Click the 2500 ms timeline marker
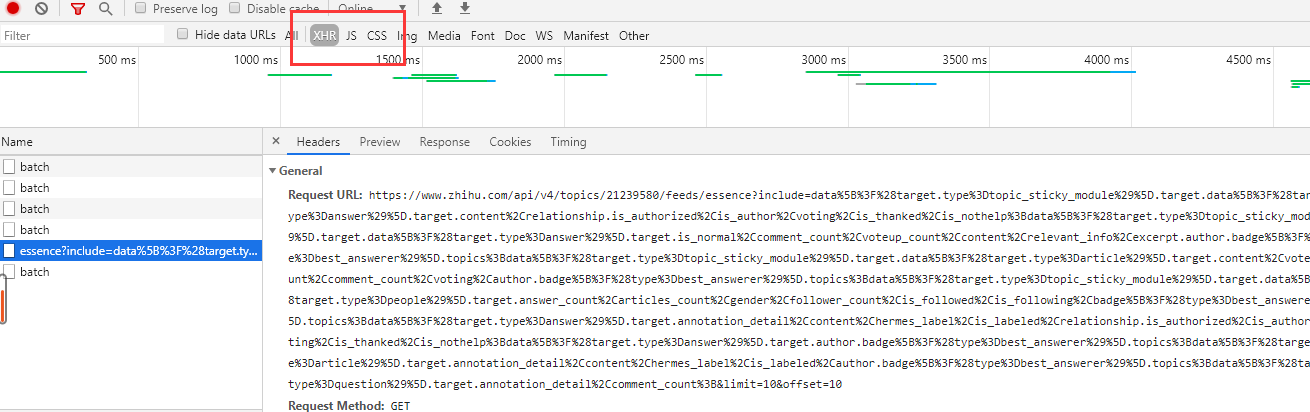The image size is (1310, 412). click(681, 60)
